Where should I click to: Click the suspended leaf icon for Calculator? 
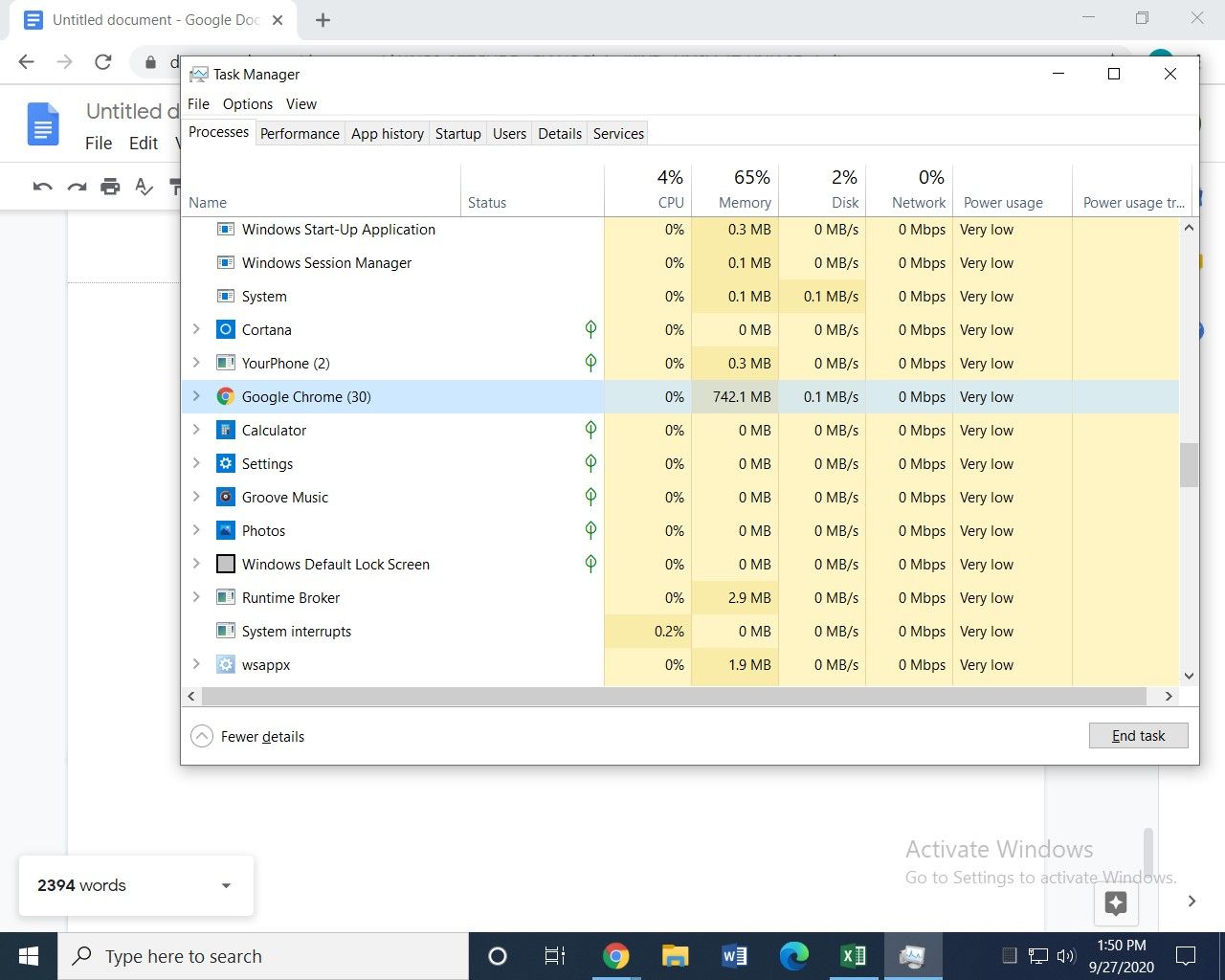point(590,430)
